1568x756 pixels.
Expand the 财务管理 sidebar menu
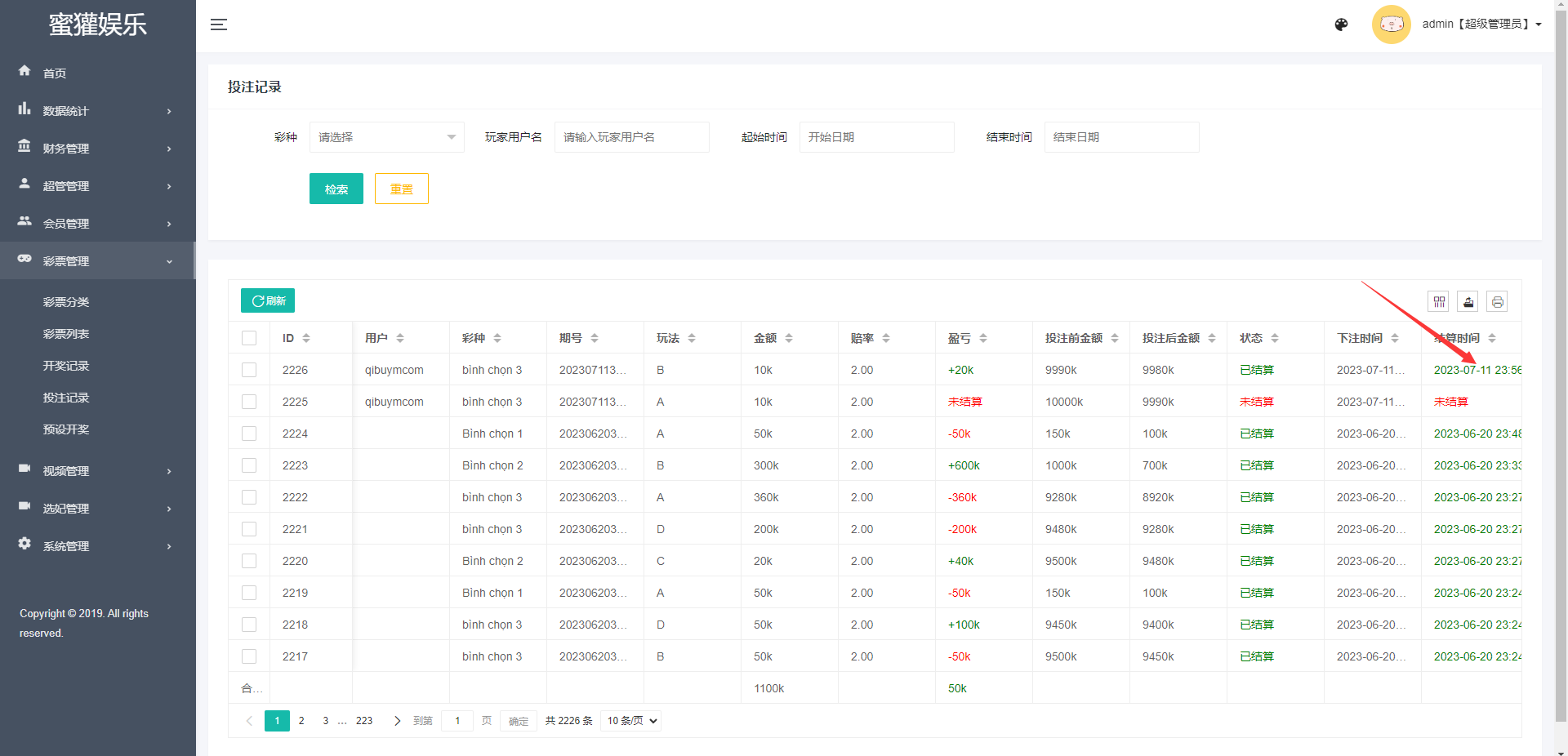97,149
